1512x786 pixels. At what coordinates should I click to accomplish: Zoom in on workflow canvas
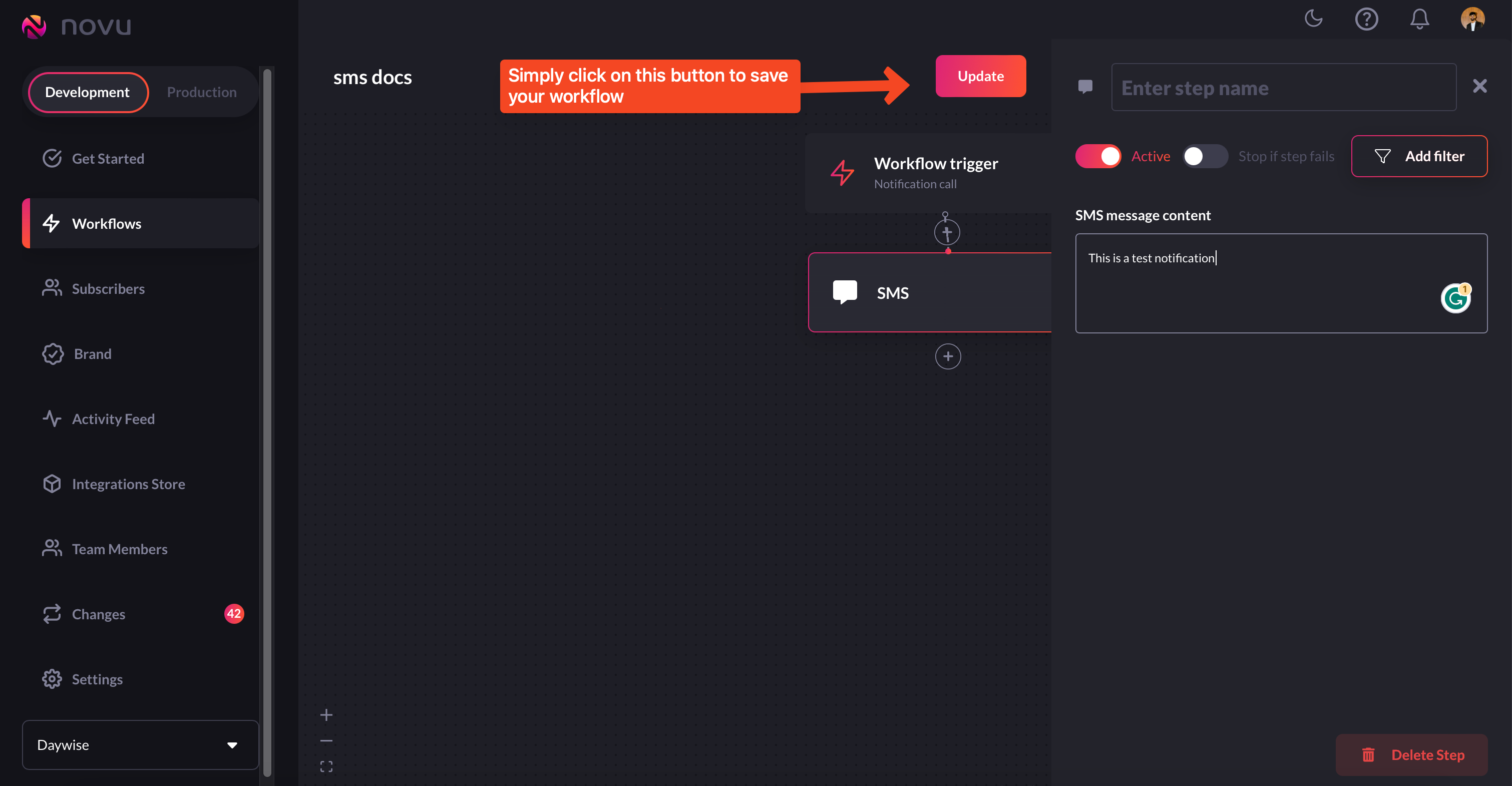tap(326, 714)
